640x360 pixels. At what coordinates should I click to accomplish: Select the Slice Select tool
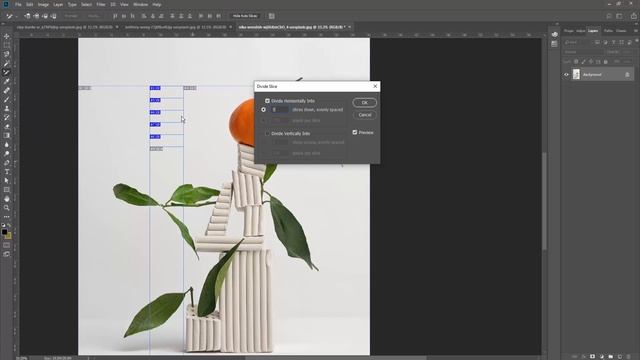pos(7,72)
